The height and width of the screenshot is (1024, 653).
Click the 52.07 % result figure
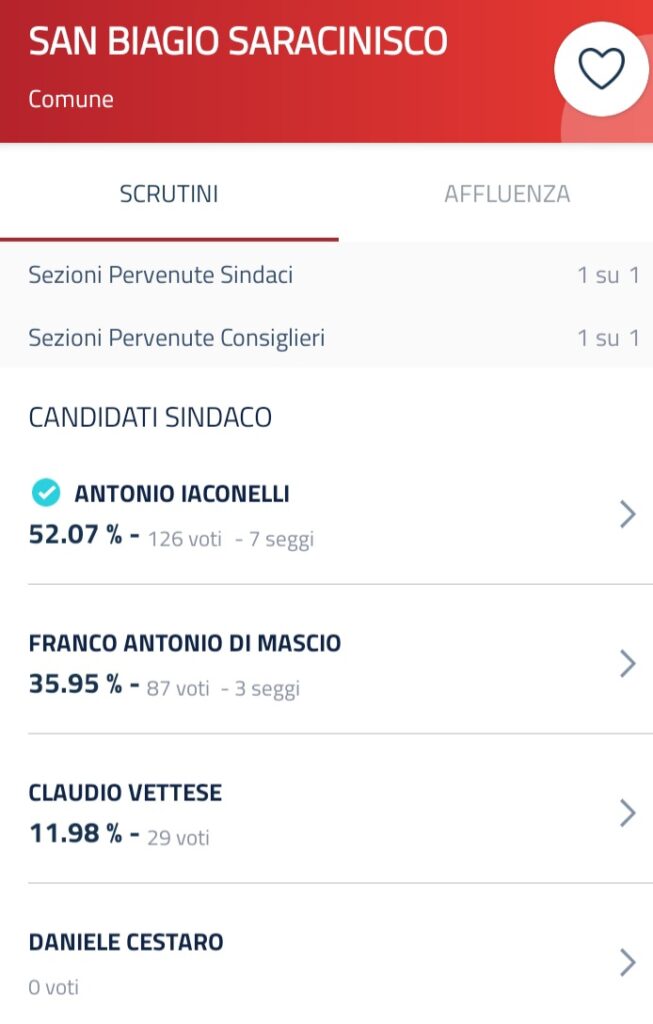[x=76, y=535]
